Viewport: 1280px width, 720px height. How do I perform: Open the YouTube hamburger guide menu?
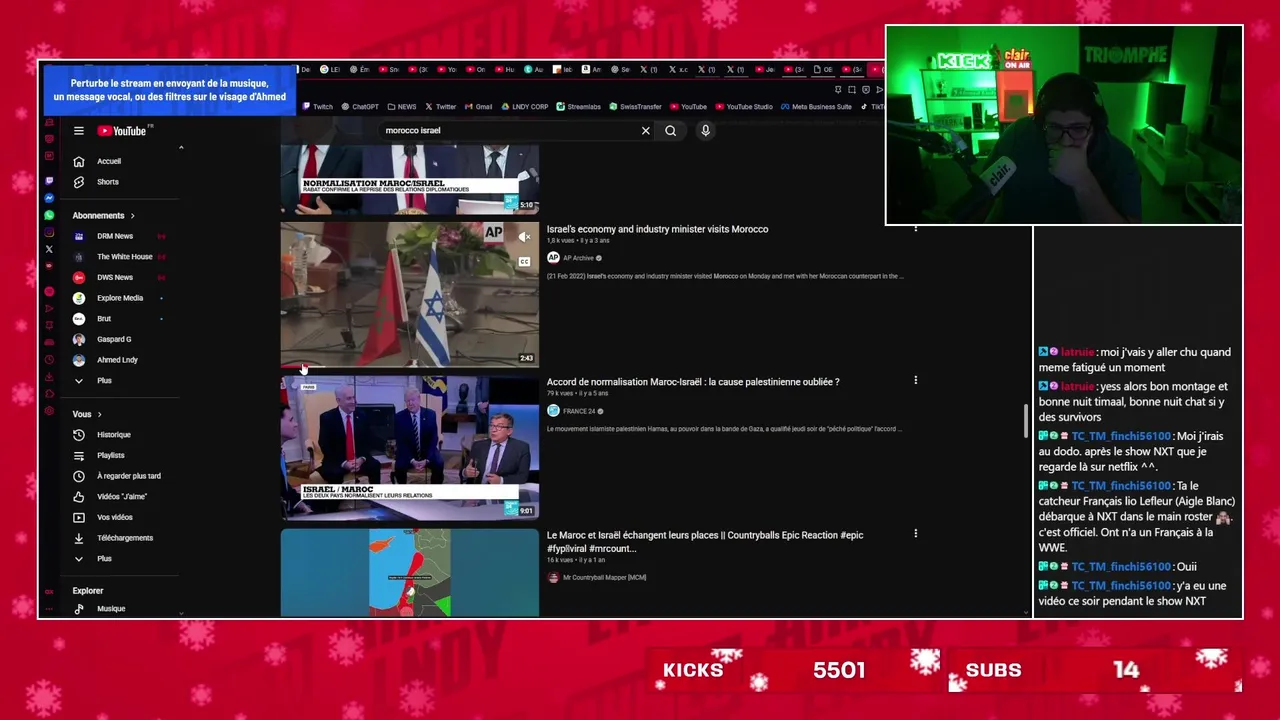click(78, 131)
